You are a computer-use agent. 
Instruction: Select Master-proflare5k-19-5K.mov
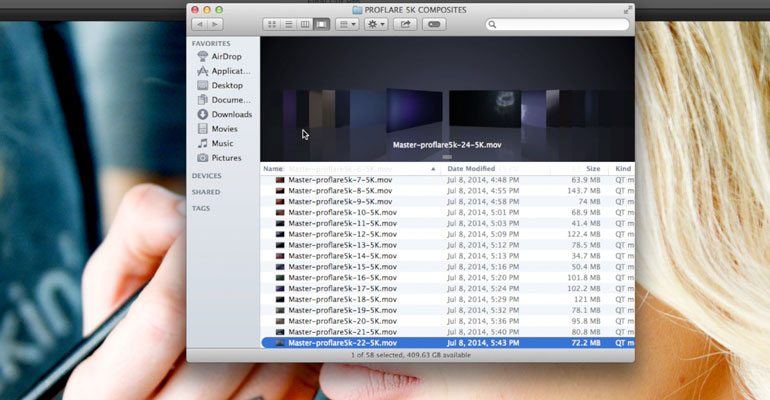point(447,310)
